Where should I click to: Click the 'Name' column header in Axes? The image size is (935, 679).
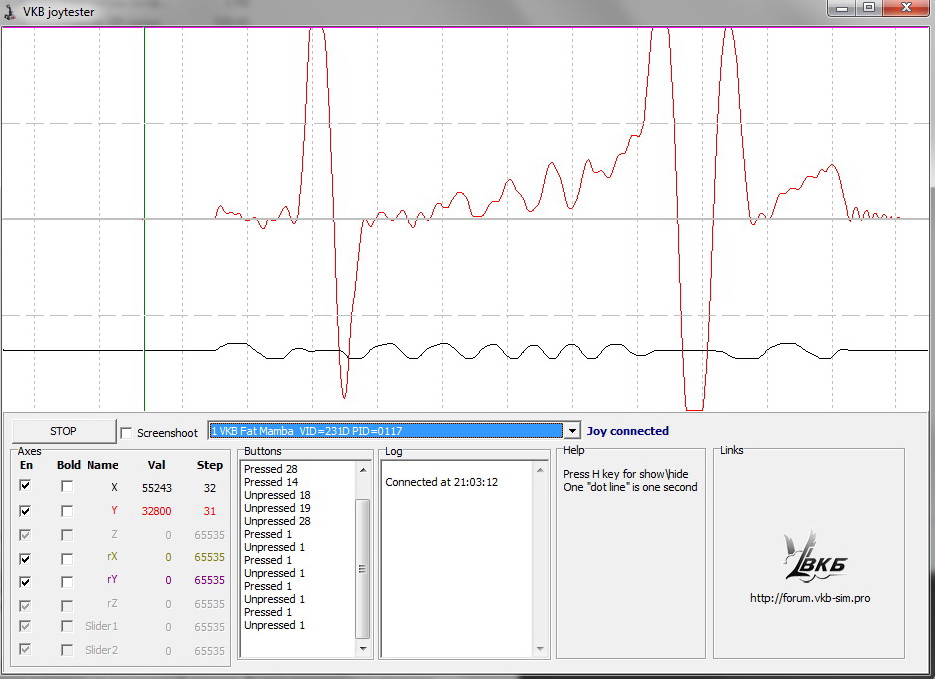point(103,465)
